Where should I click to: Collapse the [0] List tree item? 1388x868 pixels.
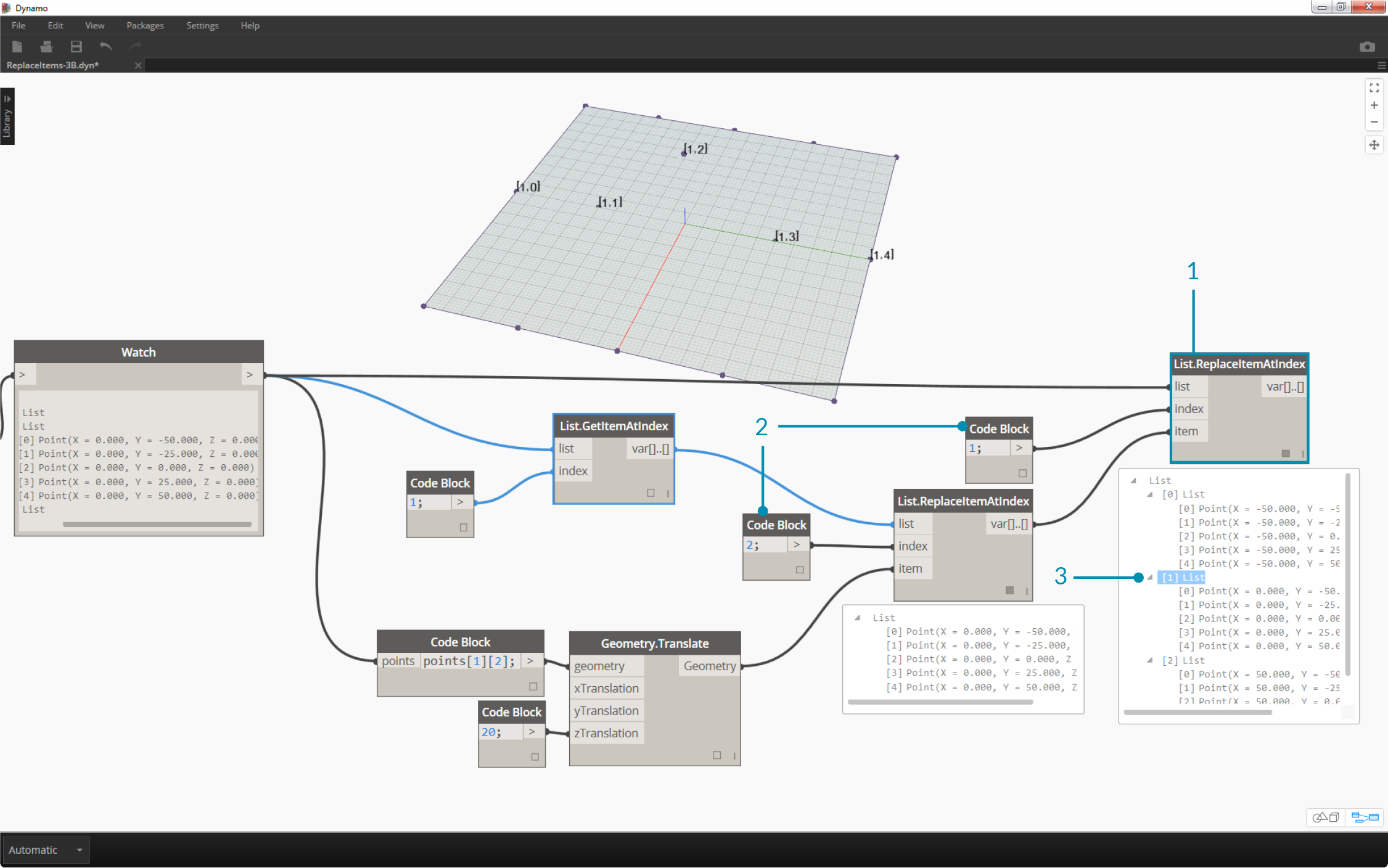coord(1149,494)
